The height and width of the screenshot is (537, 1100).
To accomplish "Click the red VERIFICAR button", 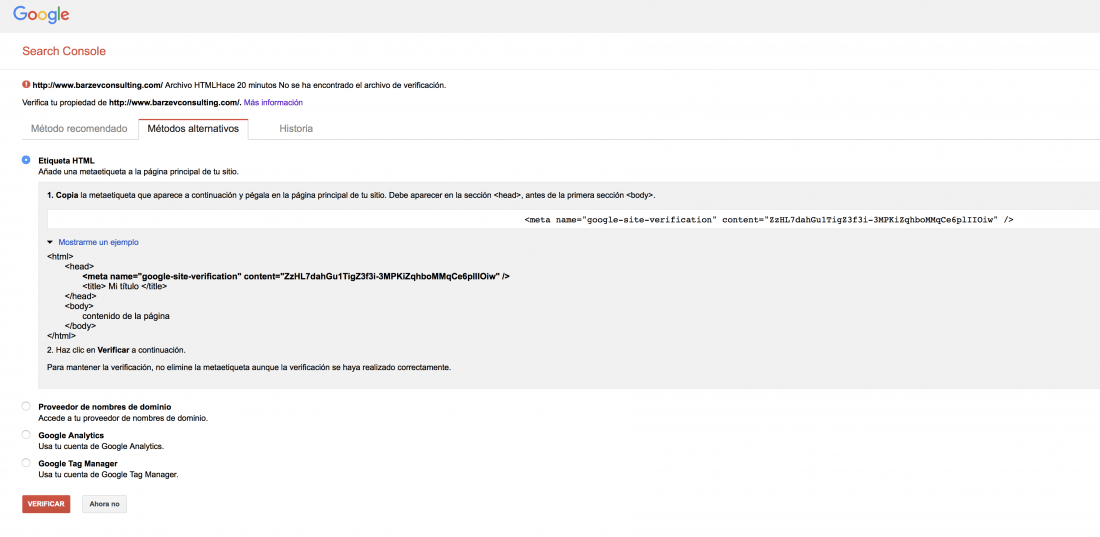I will point(46,504).
